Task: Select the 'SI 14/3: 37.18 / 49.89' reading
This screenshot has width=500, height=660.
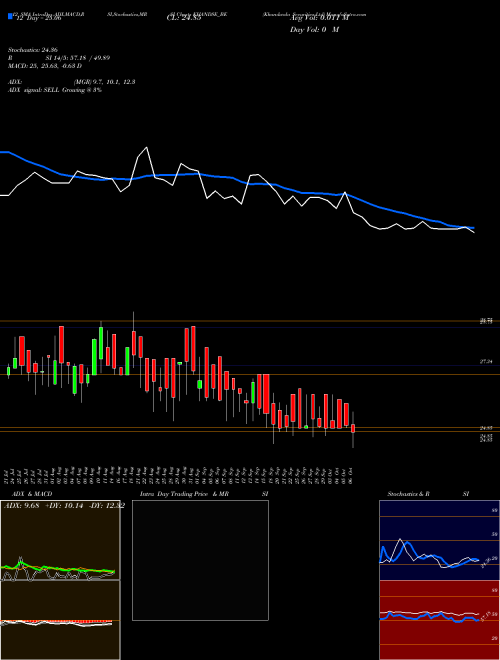Action: click(78, 58)
